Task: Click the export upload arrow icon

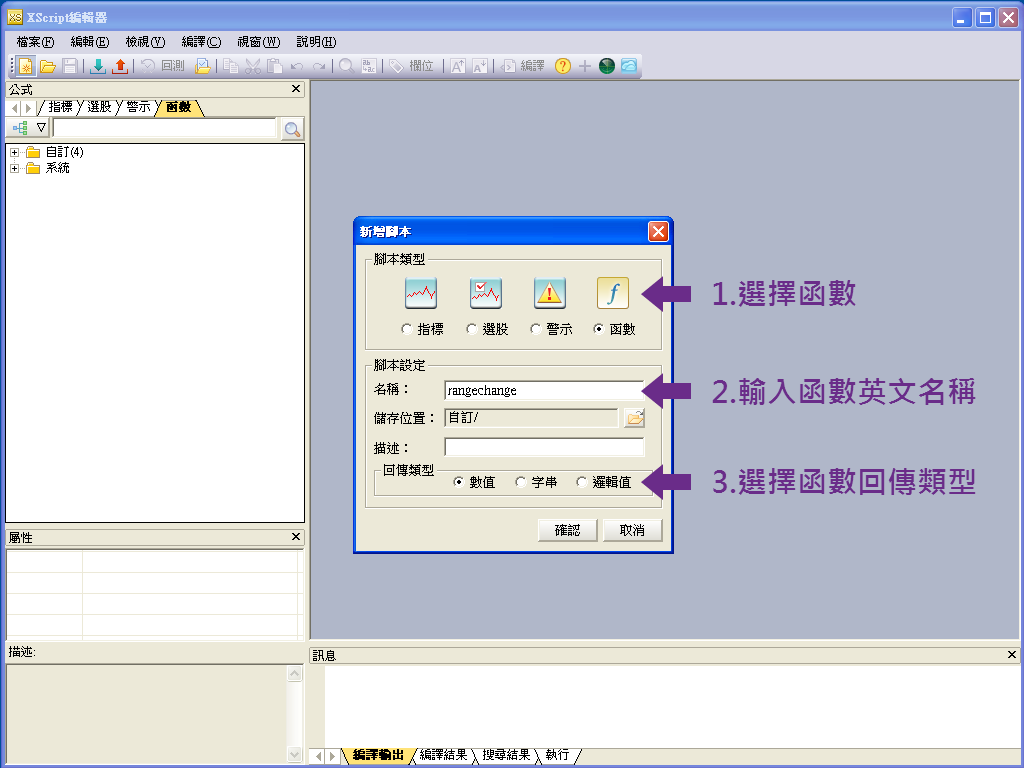Action: point(120,66)
